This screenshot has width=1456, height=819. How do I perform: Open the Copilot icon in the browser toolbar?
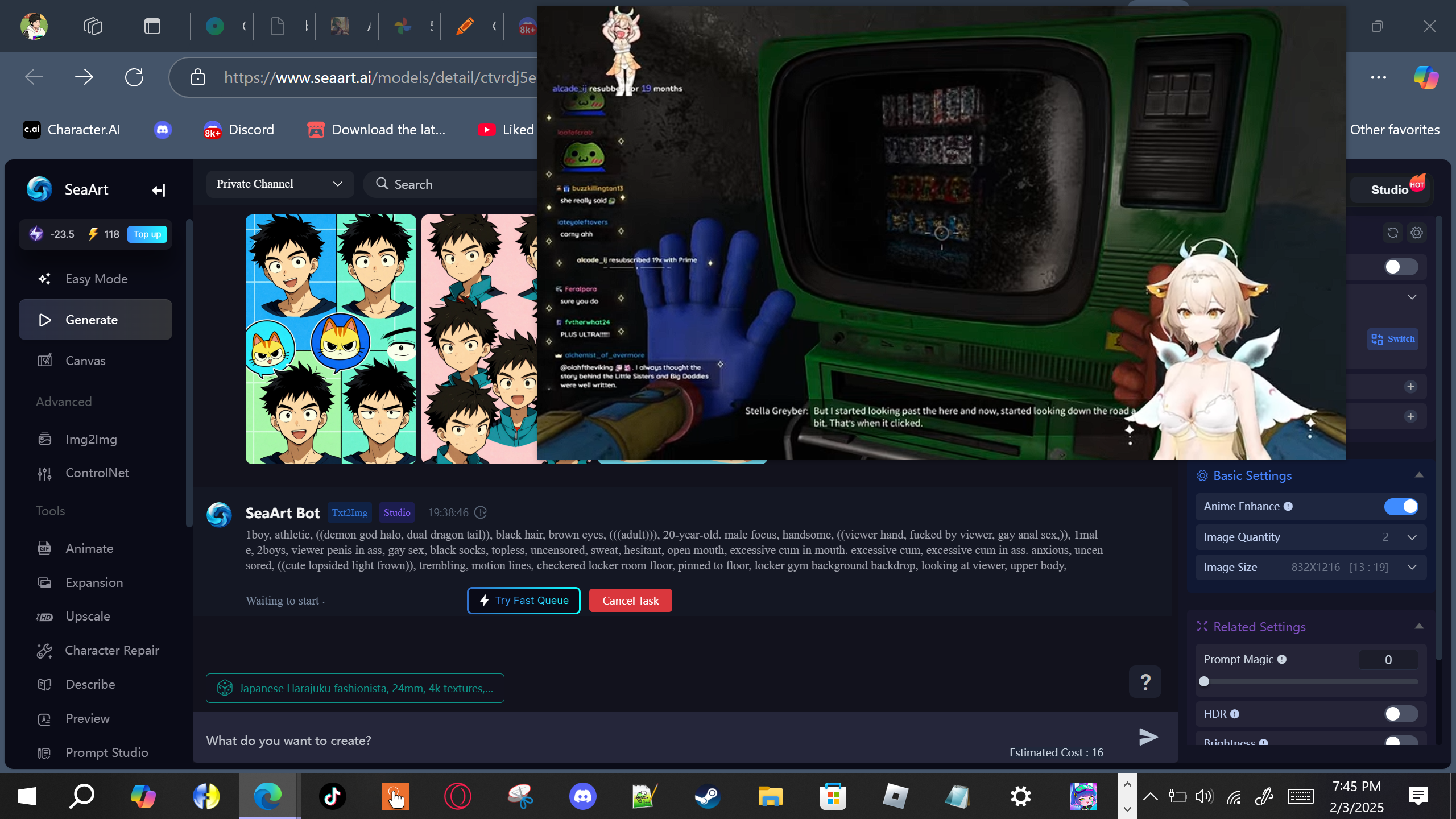point(1426,77)
